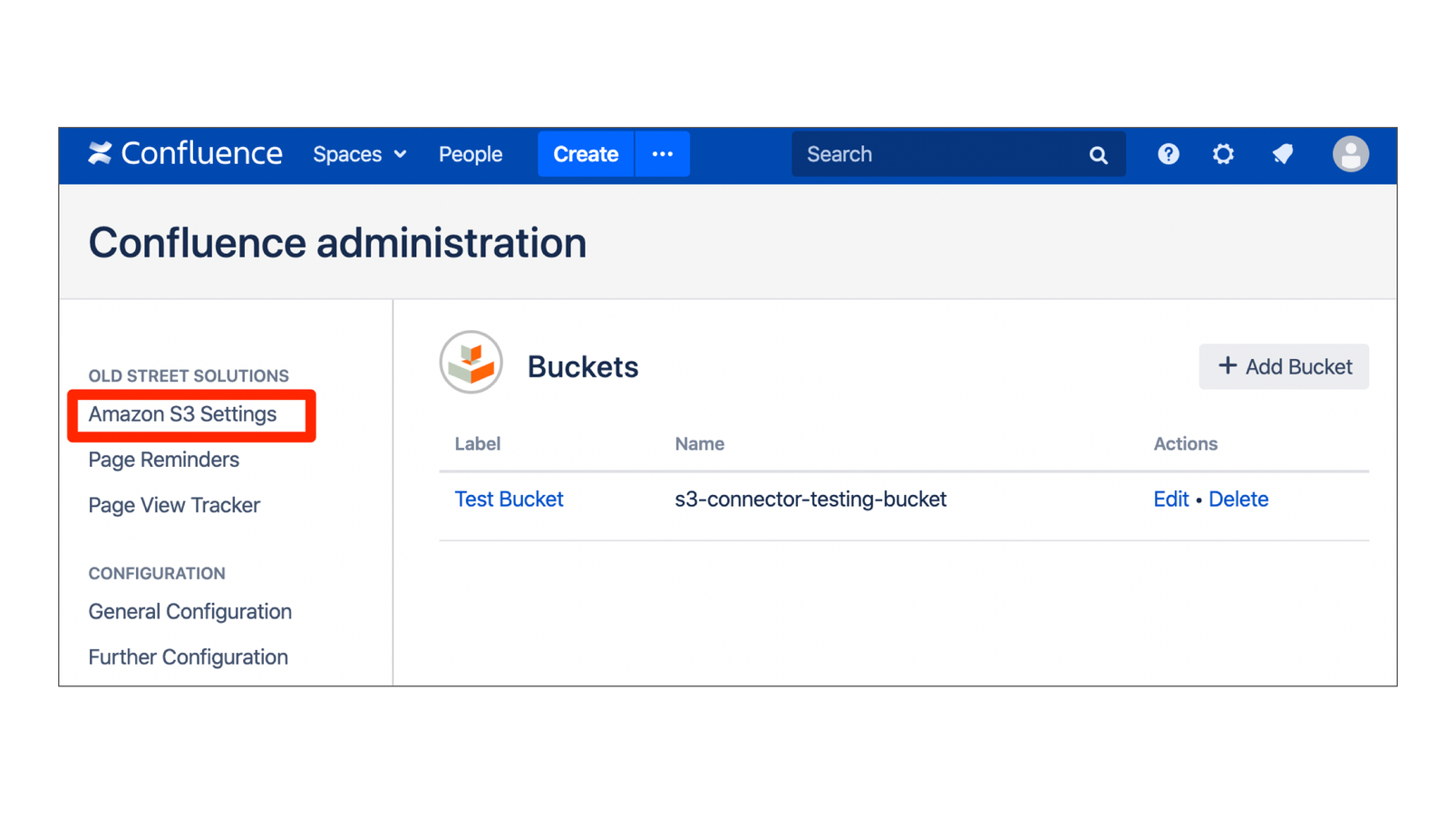1456x816 pixels.
Task: Click the Buckets heading
Action: [583, 367]
